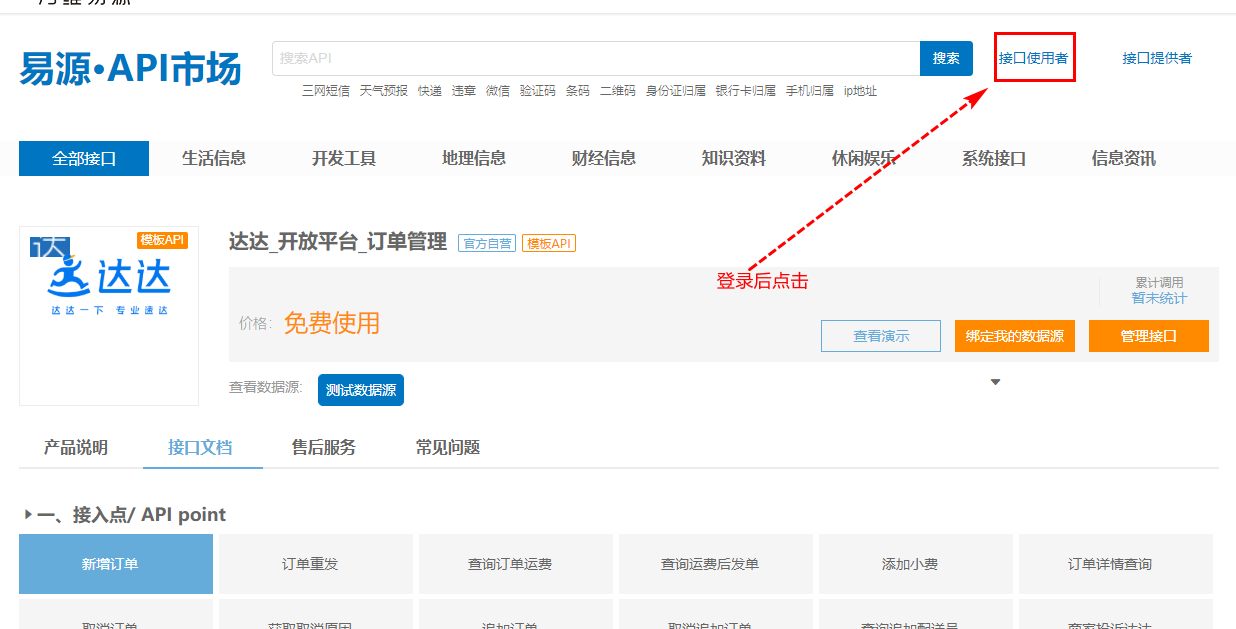
Task: Open the 接口使用者 link
Action: click(x=1033, y=58)
